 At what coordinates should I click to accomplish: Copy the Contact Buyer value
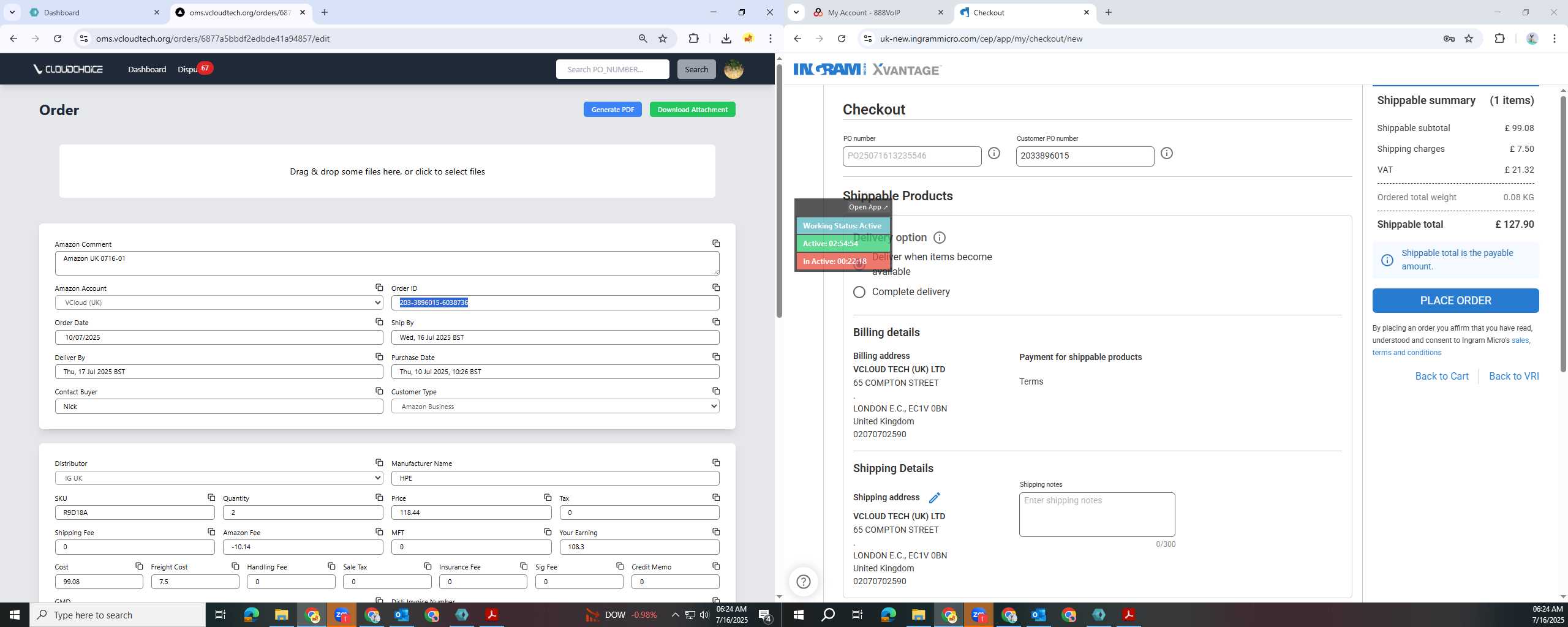click(x=379, y=391)
